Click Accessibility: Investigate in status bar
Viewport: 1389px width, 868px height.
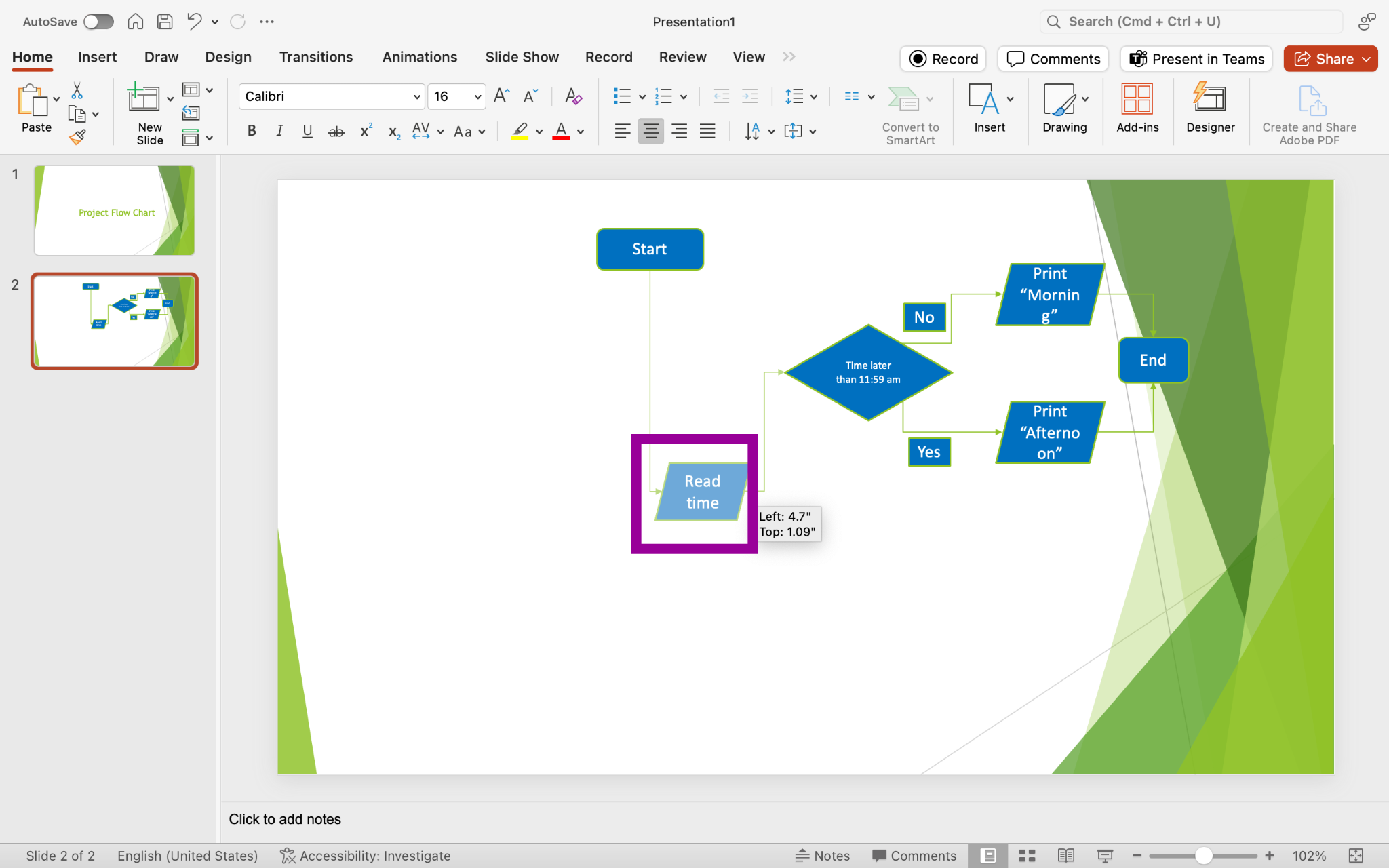pos(366,856)
